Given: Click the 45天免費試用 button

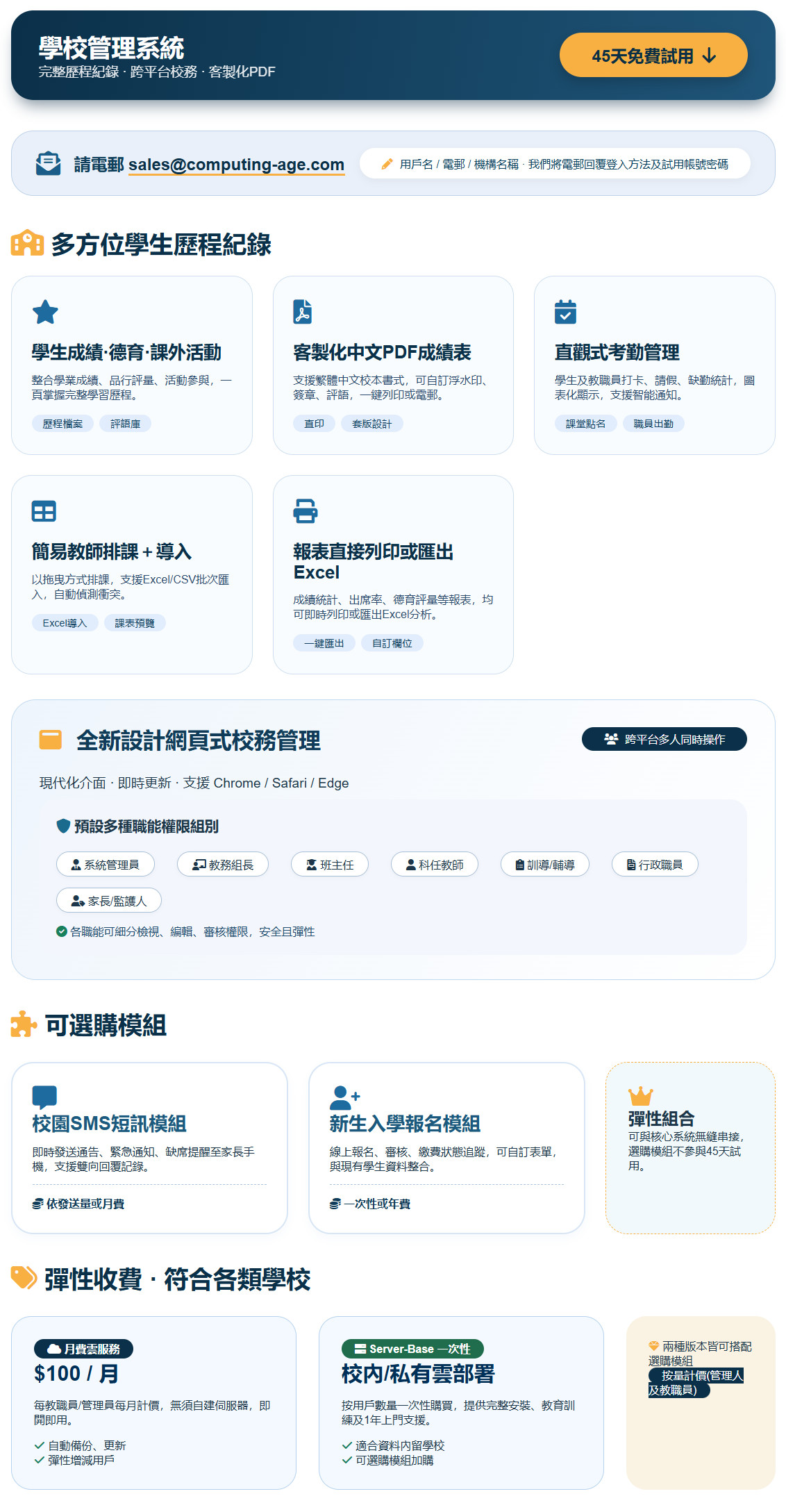Looking at the screenshot, I should pyautogui.click(x=653, y=56).
